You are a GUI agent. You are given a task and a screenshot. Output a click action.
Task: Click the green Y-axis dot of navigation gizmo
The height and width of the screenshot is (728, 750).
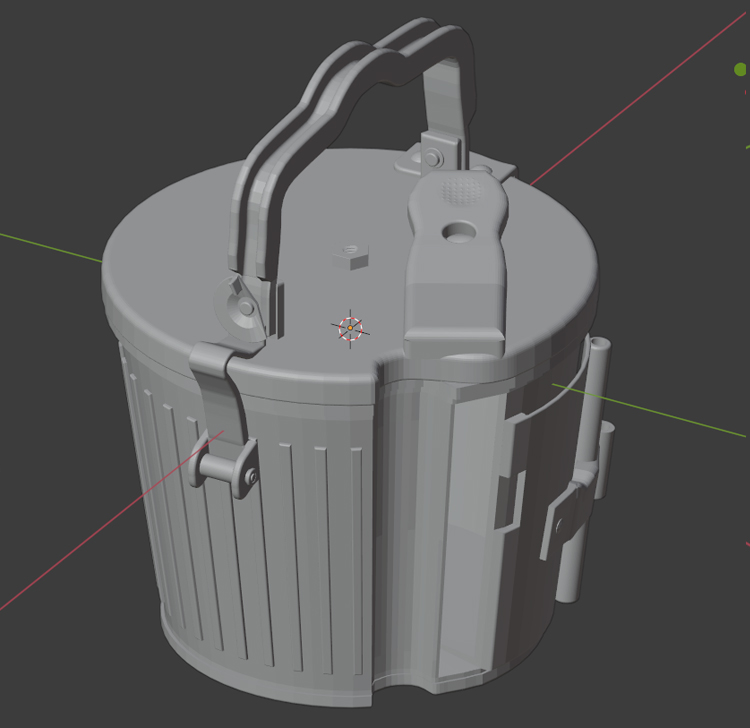click(740, 69)
